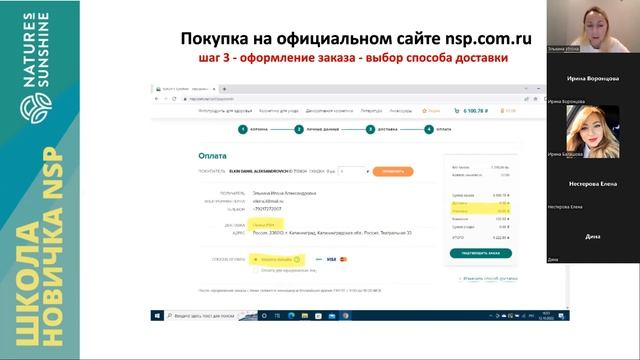Open the Mail app from the taskbar
The width and height of the screenshot is (640, 360).
(x=332, y=316)
